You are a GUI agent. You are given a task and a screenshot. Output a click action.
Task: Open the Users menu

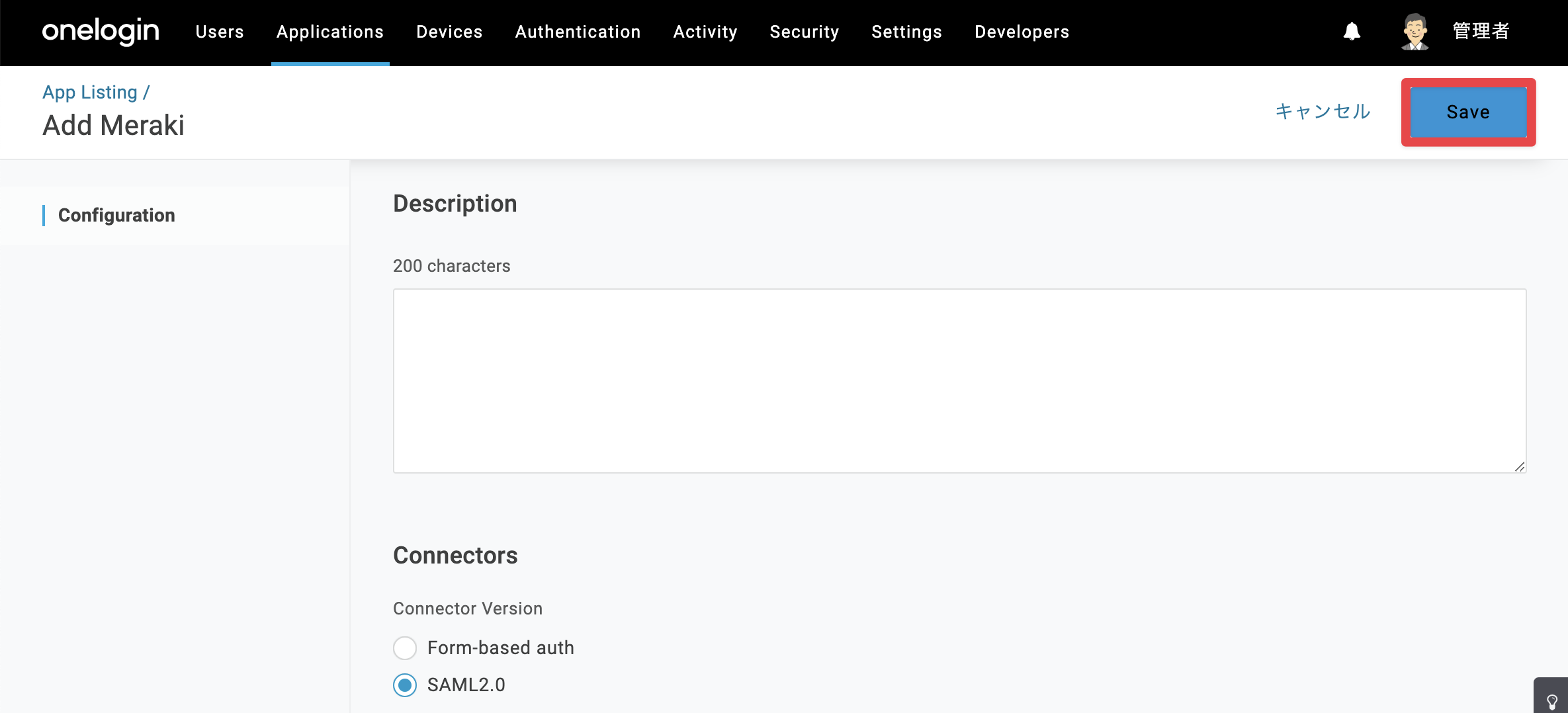coord(220,32)
